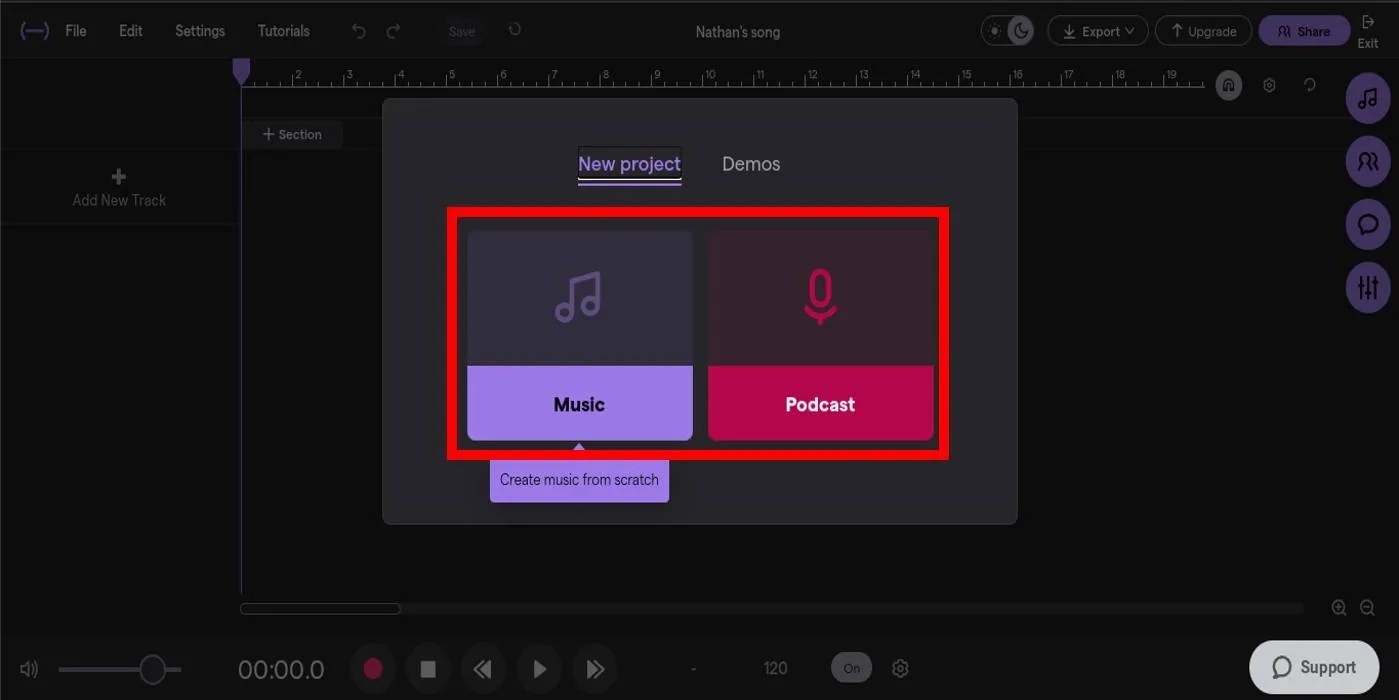Open the Settings menu
The height and width of the screenshot is (700, 1399).
coord(199,30)
